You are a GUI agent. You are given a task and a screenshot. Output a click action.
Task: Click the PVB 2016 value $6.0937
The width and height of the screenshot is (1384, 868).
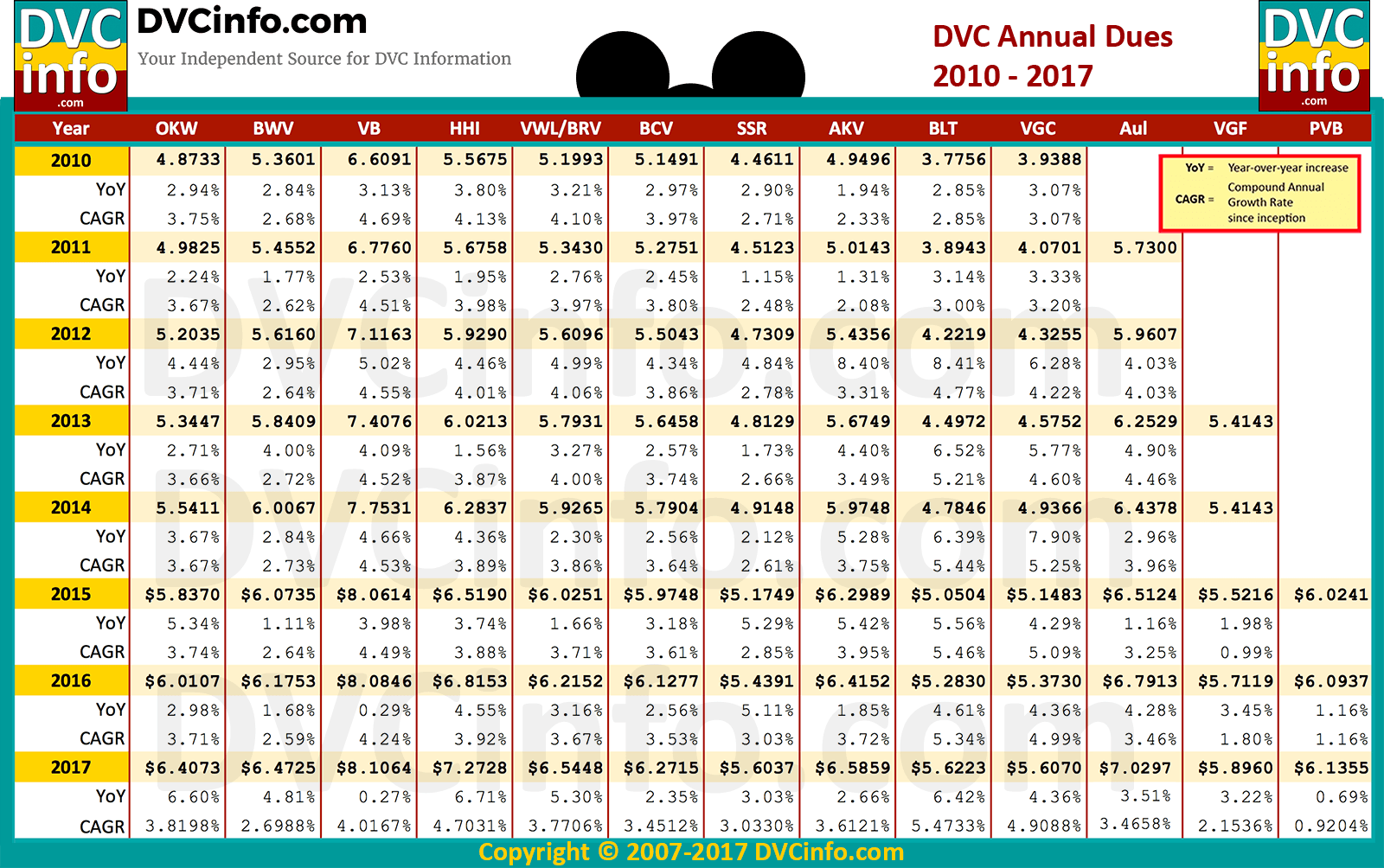[1330, 681]
